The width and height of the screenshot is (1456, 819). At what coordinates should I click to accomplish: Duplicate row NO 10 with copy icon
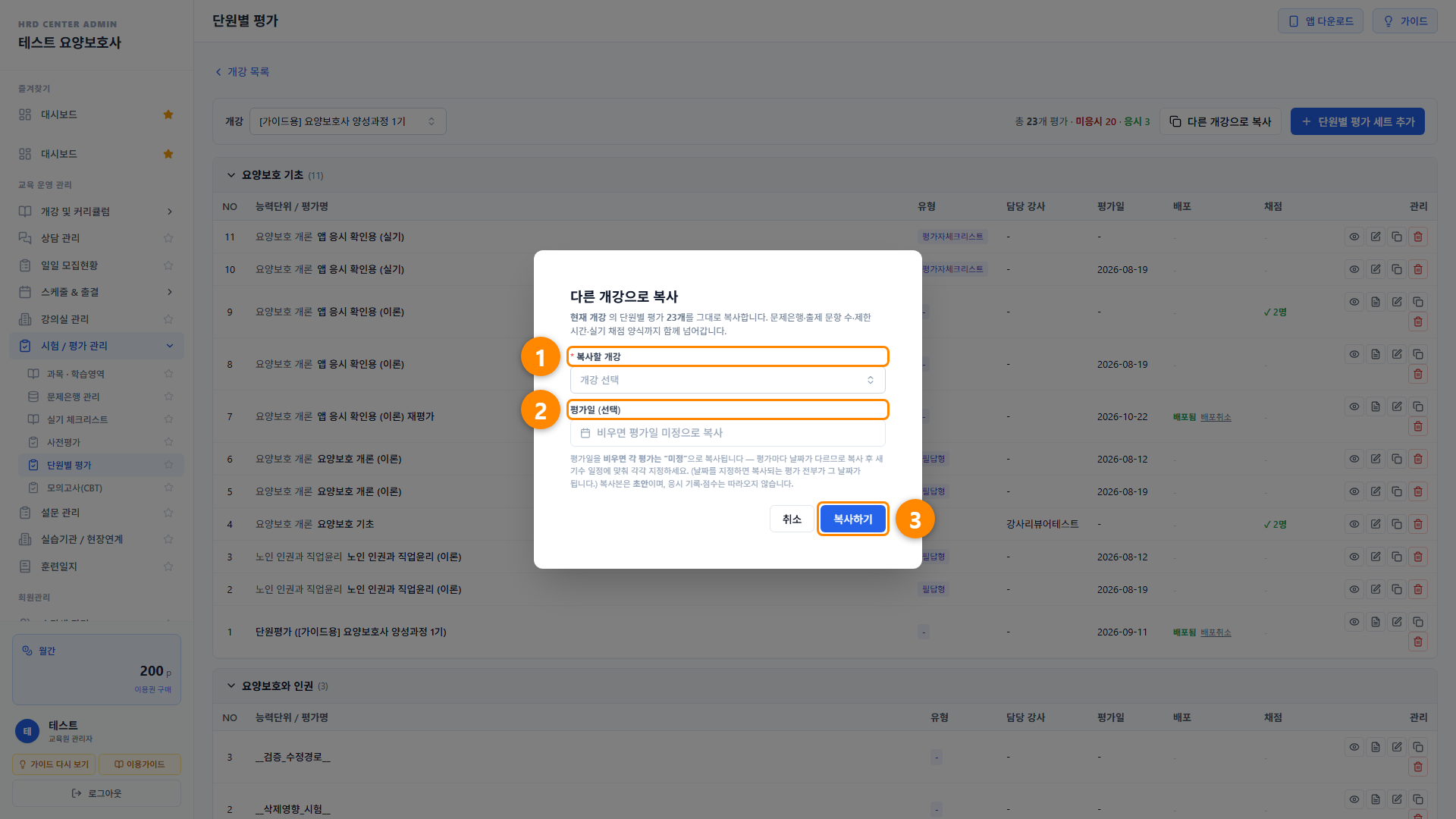click(1396, 269)
